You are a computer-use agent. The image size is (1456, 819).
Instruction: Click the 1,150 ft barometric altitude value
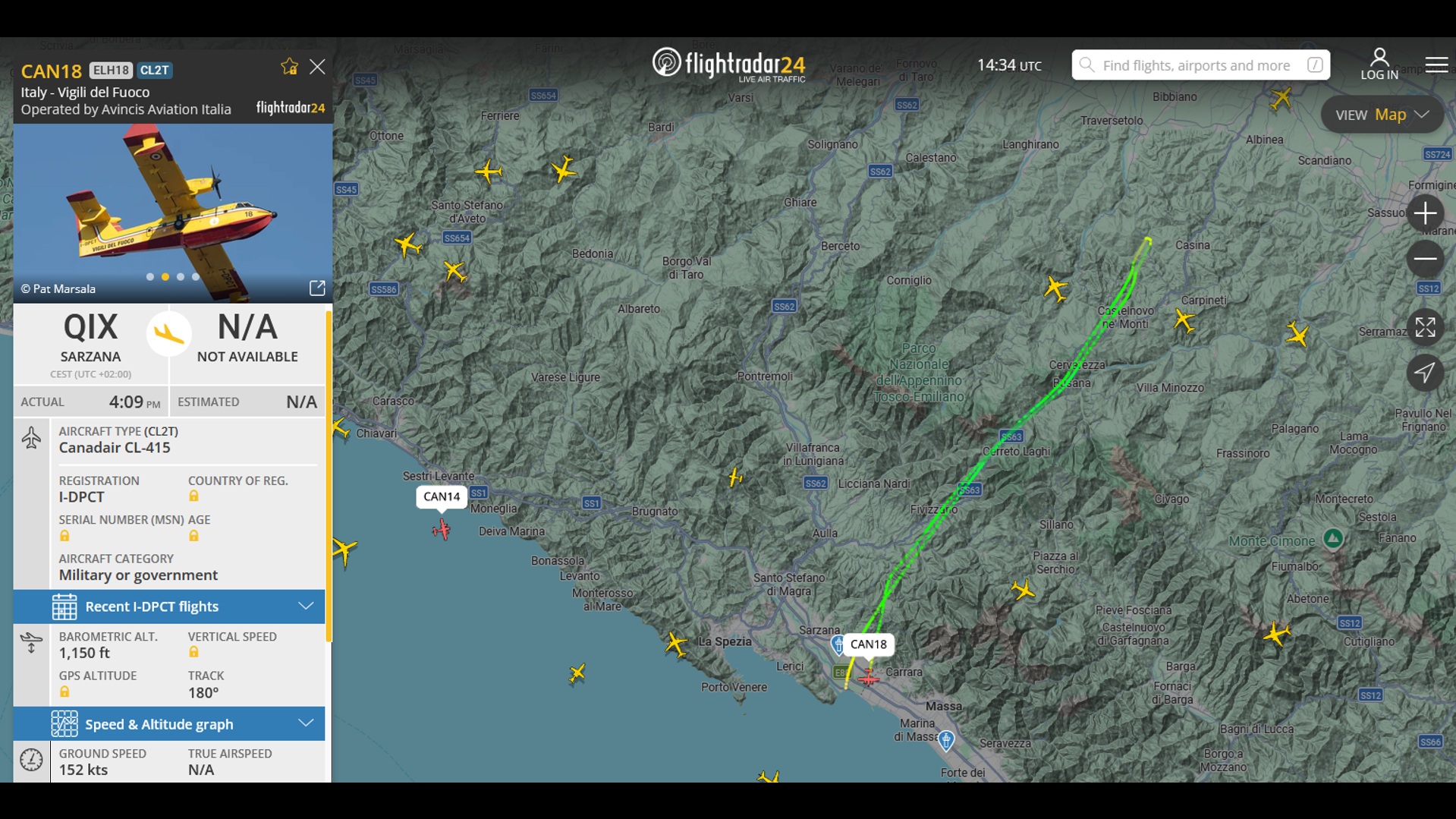[x=84, y=654]
